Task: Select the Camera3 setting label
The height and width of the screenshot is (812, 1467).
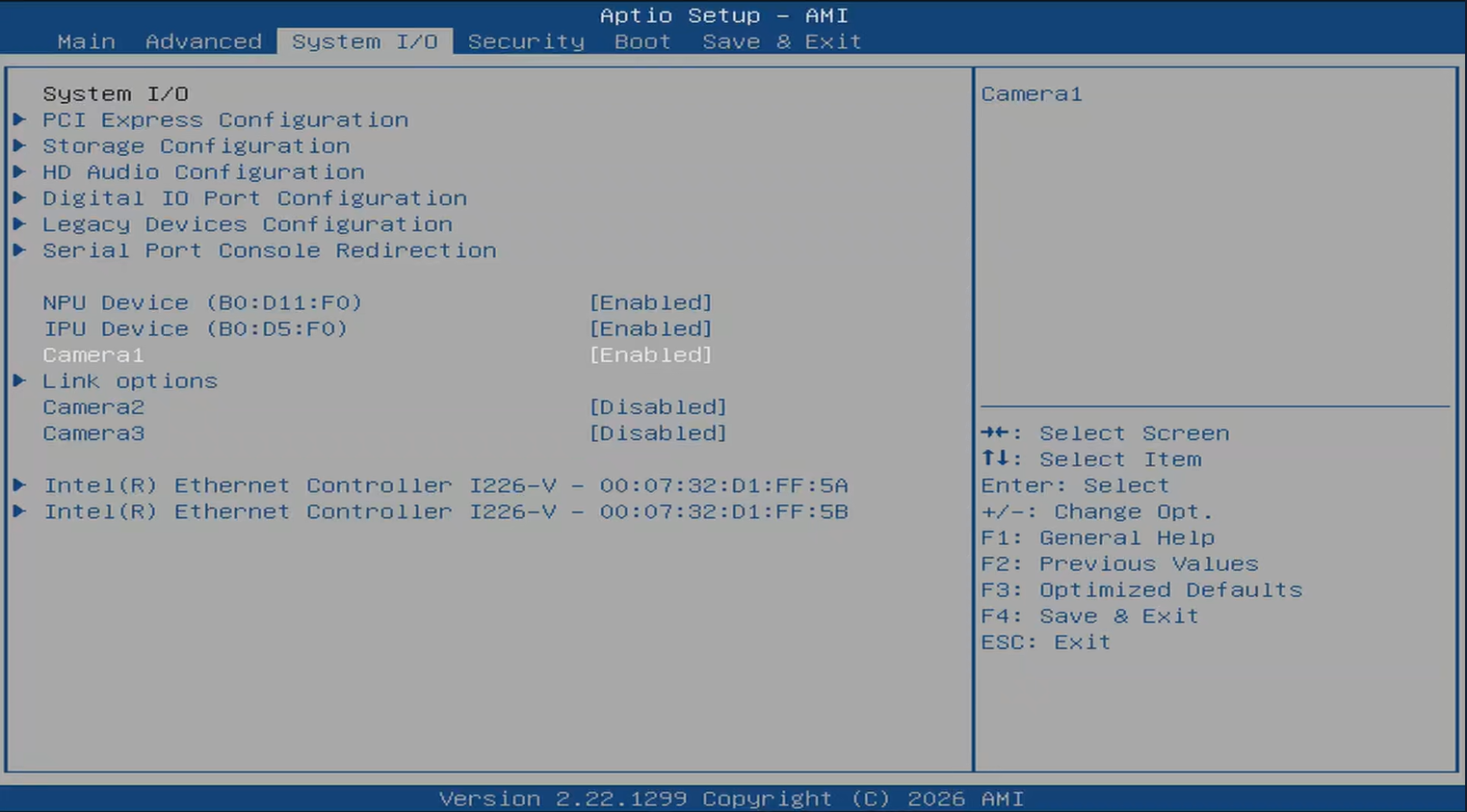Action: 93,432
